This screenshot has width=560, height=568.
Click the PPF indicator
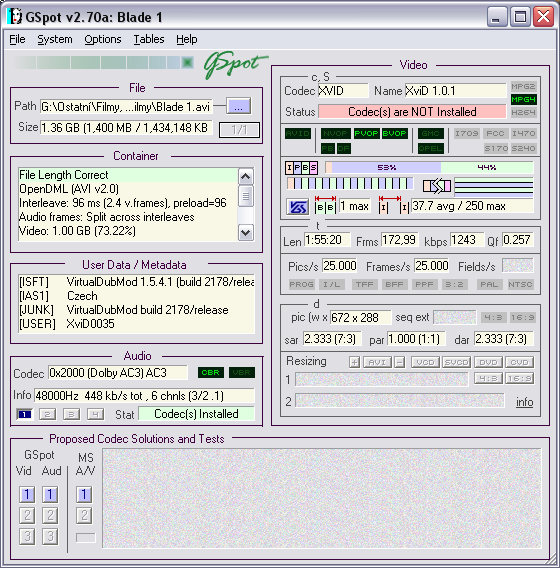[x=424, y=284]
